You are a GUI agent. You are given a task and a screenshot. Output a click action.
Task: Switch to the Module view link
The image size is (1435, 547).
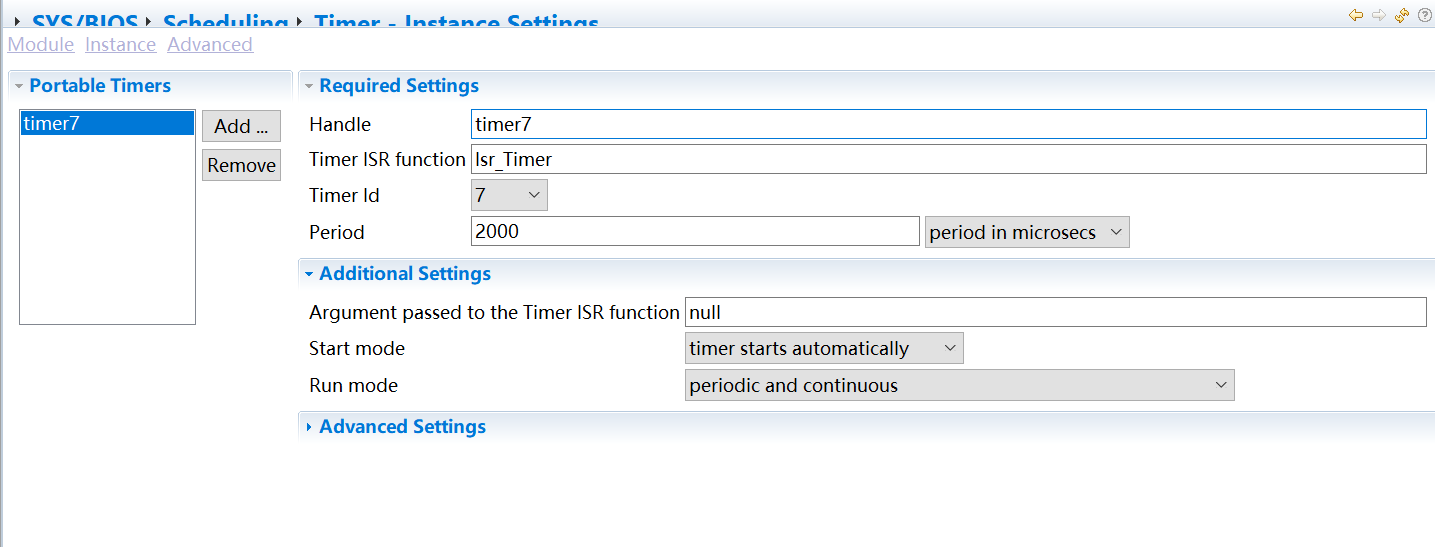coord(41,45)
